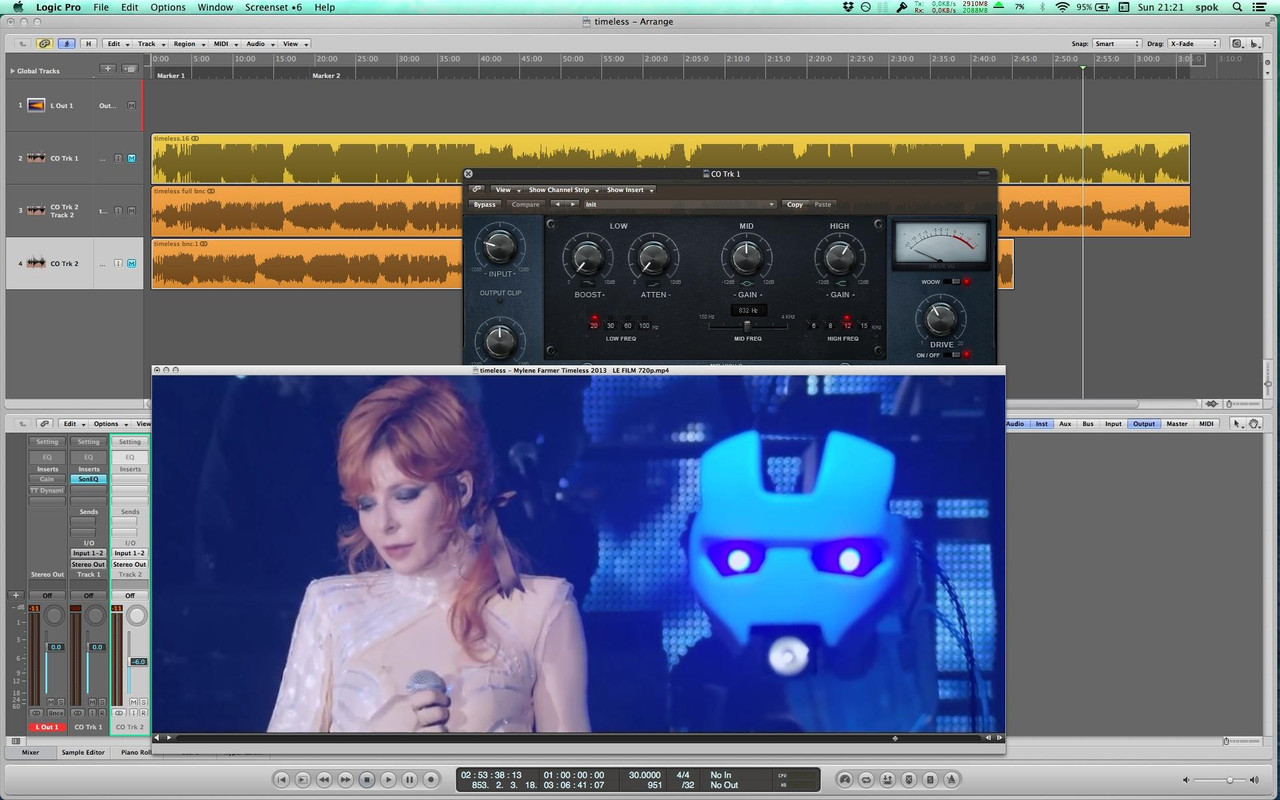Click the Pause transport button
1280x800 pixels.
(x=410, y=779)
